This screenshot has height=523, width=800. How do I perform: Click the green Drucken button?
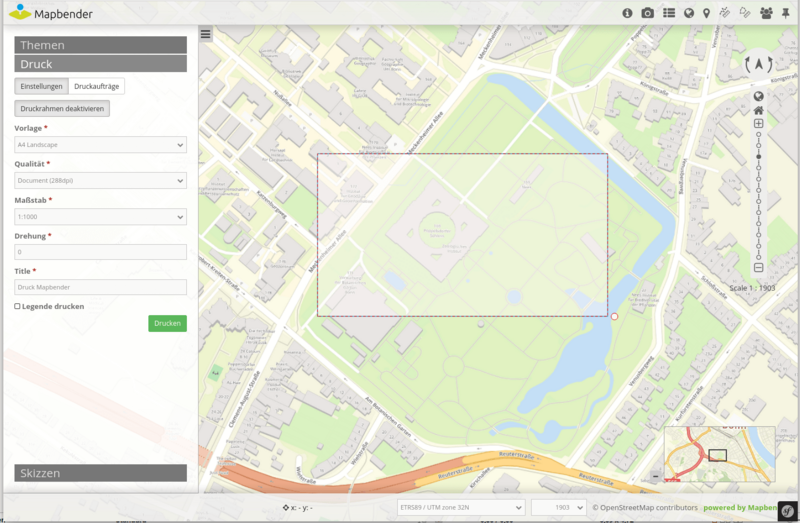[167, 323]
